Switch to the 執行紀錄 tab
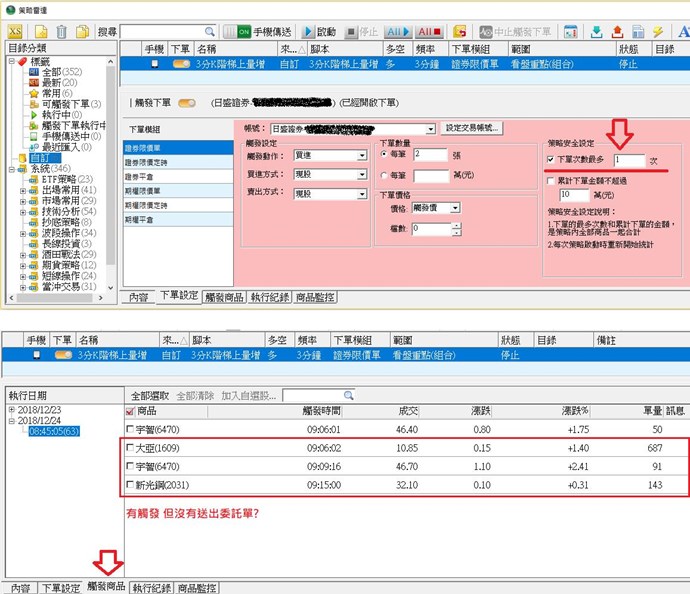 coord(270,297)
